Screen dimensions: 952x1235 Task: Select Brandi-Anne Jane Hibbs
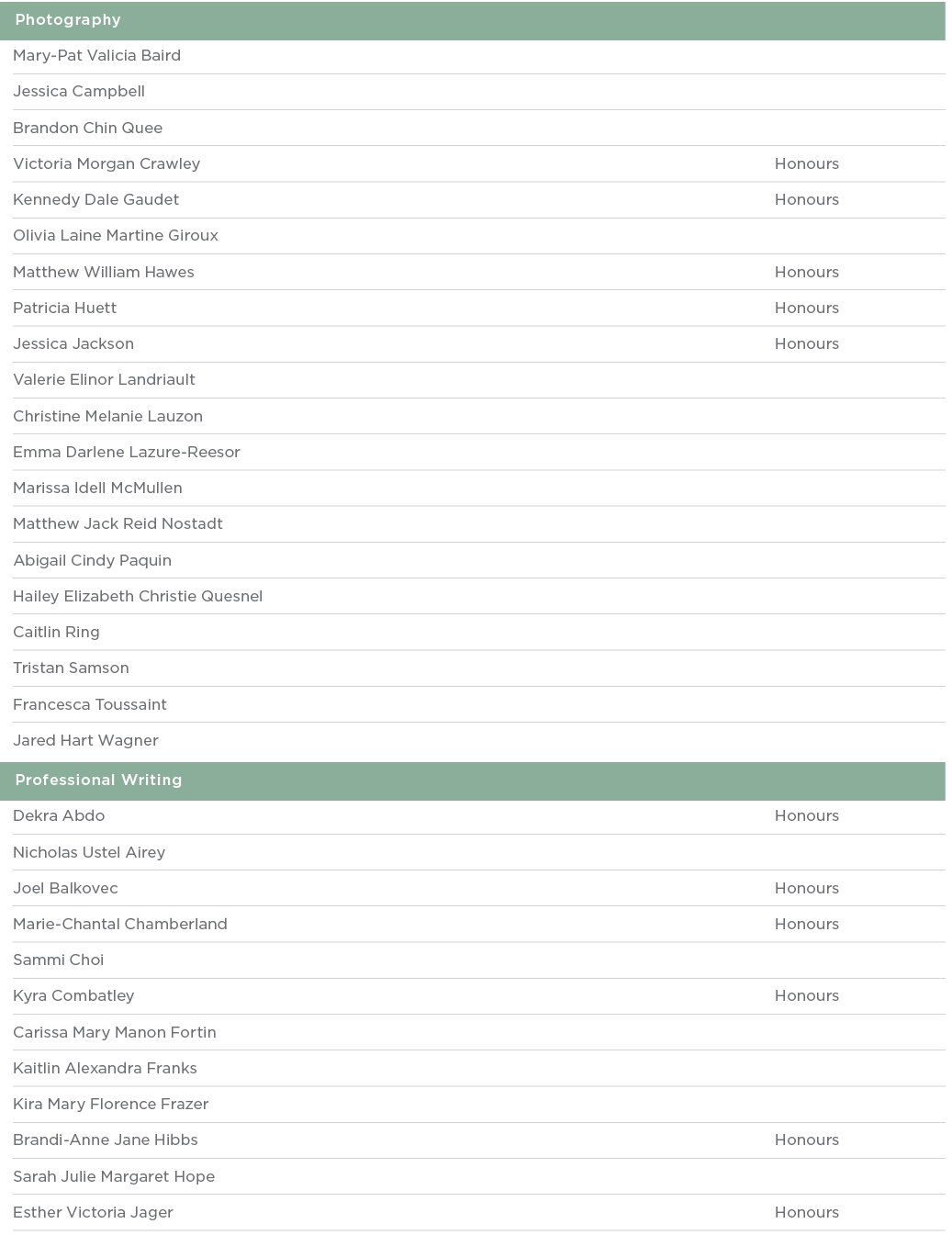pos(106,1140)
